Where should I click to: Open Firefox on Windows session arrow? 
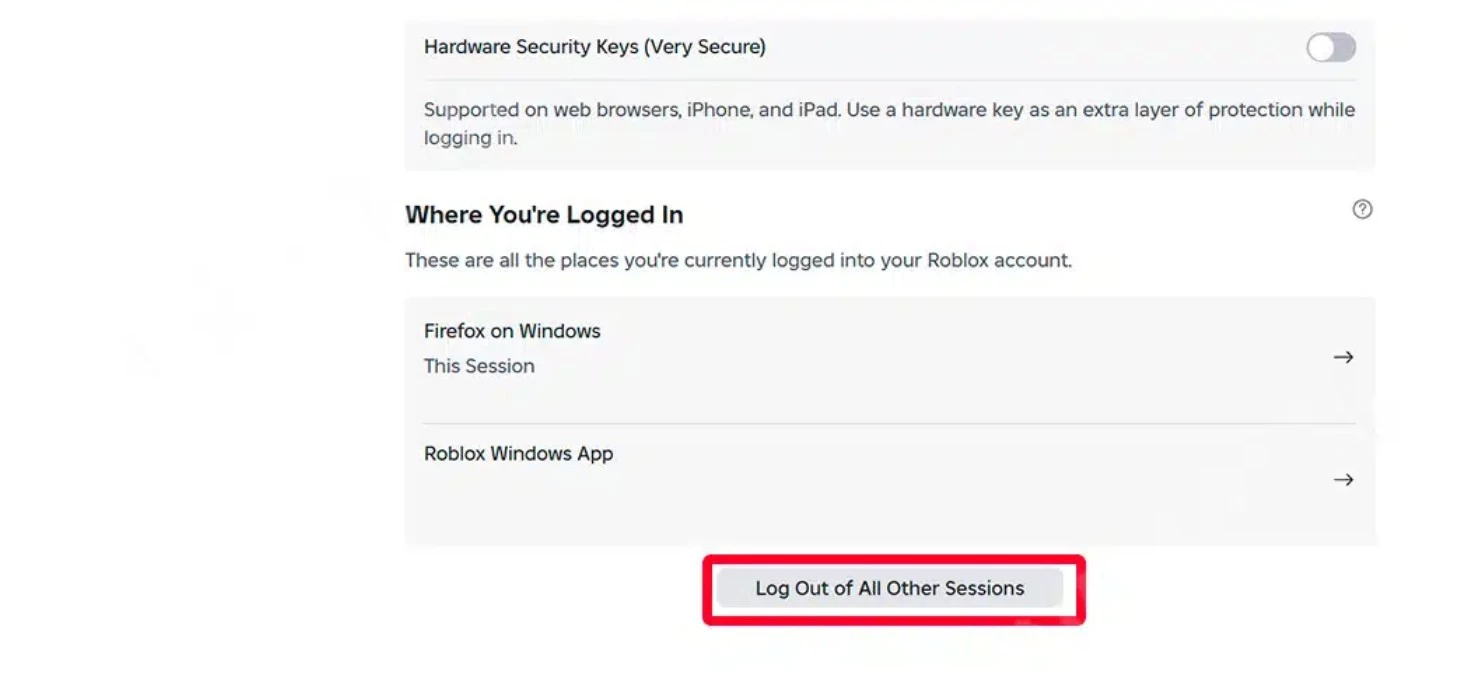[1343, 357]
